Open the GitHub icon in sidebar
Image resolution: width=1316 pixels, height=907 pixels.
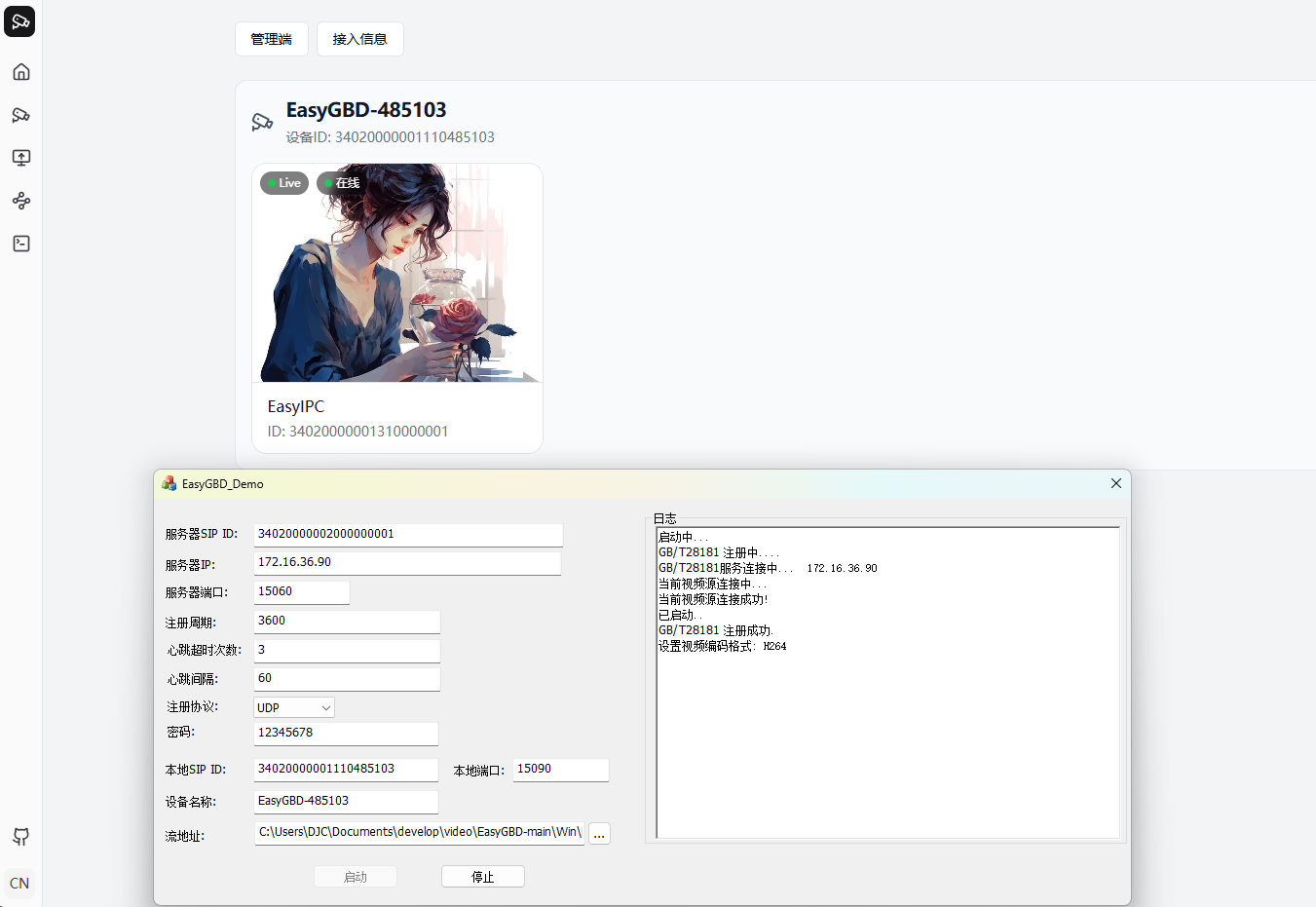pyautogui.click(x=21, y=837)
